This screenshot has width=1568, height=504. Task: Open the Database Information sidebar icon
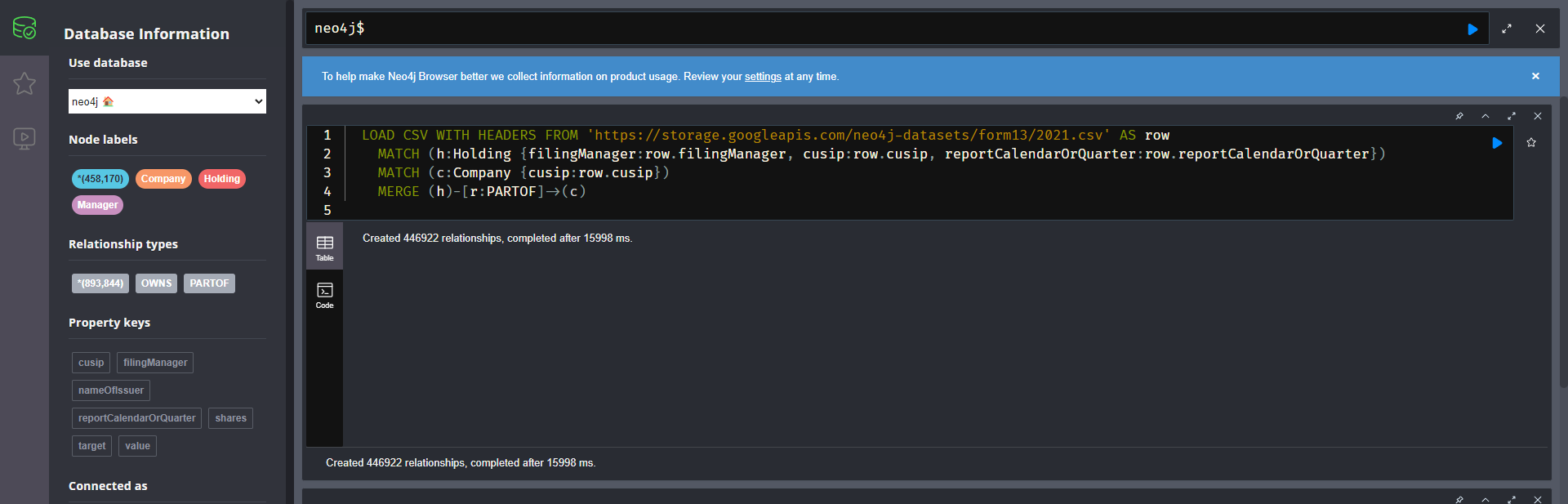tap(24, 28)
